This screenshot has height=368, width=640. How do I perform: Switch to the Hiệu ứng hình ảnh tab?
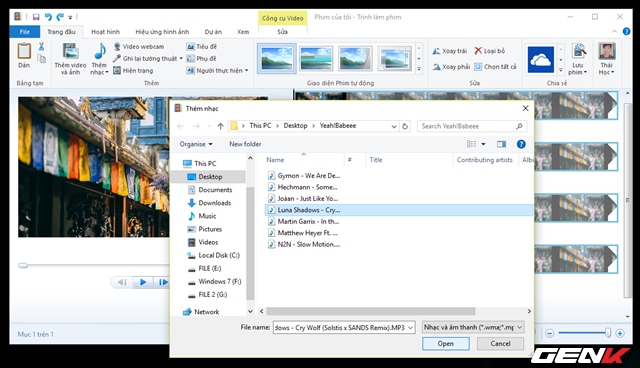[x=162, y=31]
